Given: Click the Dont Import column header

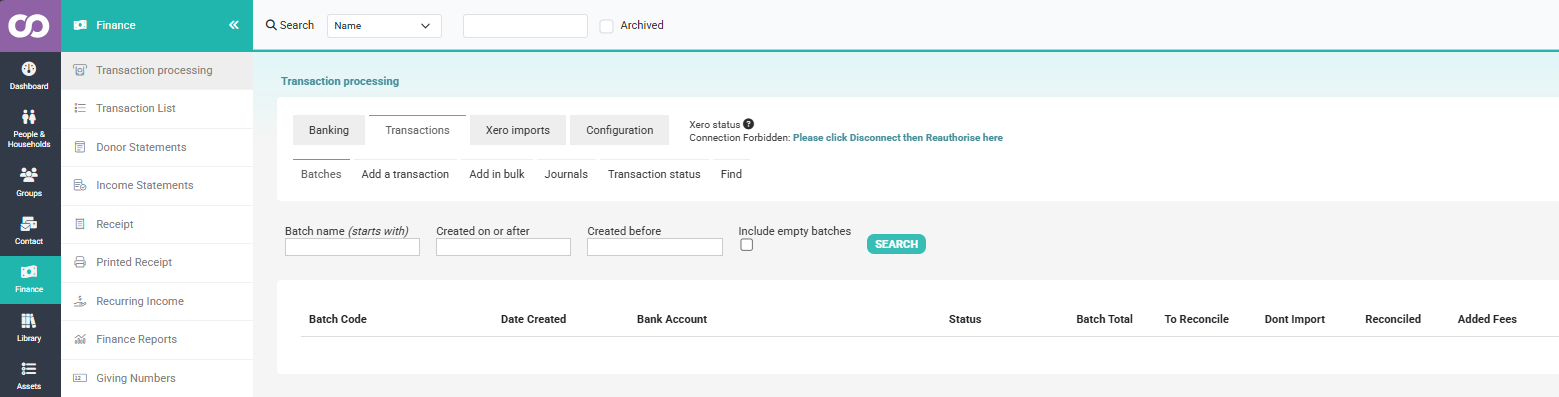Looking at the screenshot, I should [1295, 320].
